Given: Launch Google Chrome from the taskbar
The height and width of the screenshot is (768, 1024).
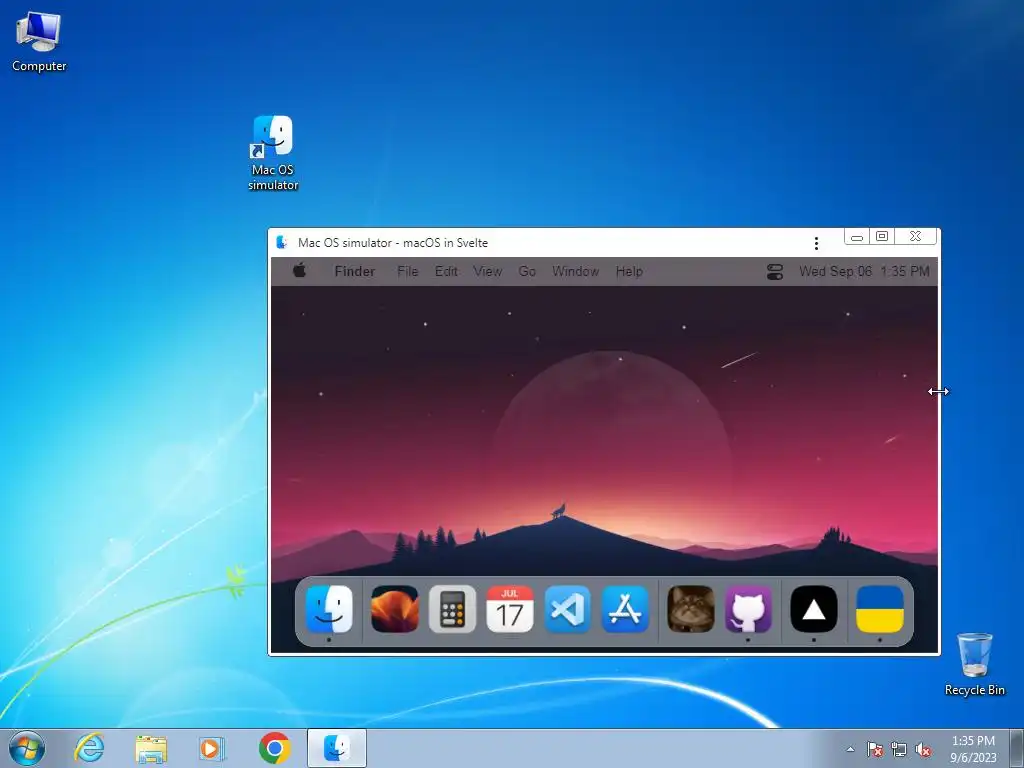Looking at the screenshot, I should point(274,748).
